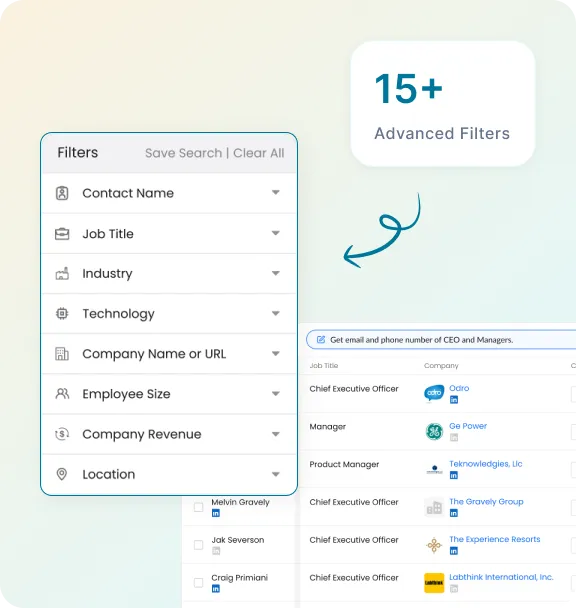The width and height of the screenshot is (576, 608).
Task: Tick the checkbox for Craig Primiani
Action: (x=198, y=582)
